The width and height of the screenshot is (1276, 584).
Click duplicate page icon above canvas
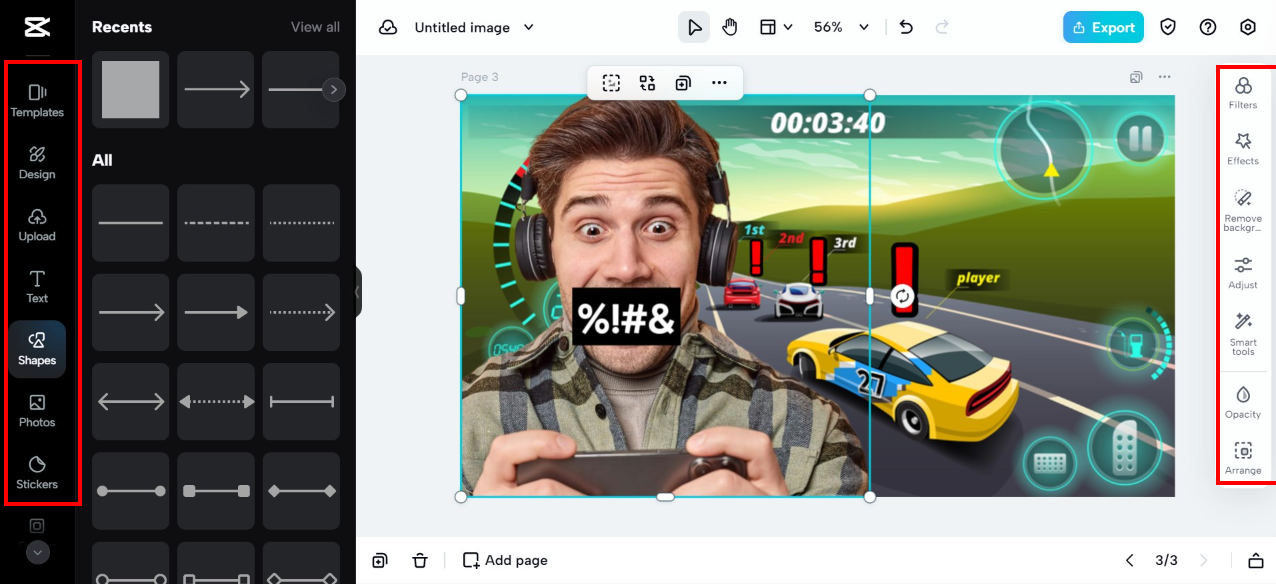click(x=1136, y=77)
